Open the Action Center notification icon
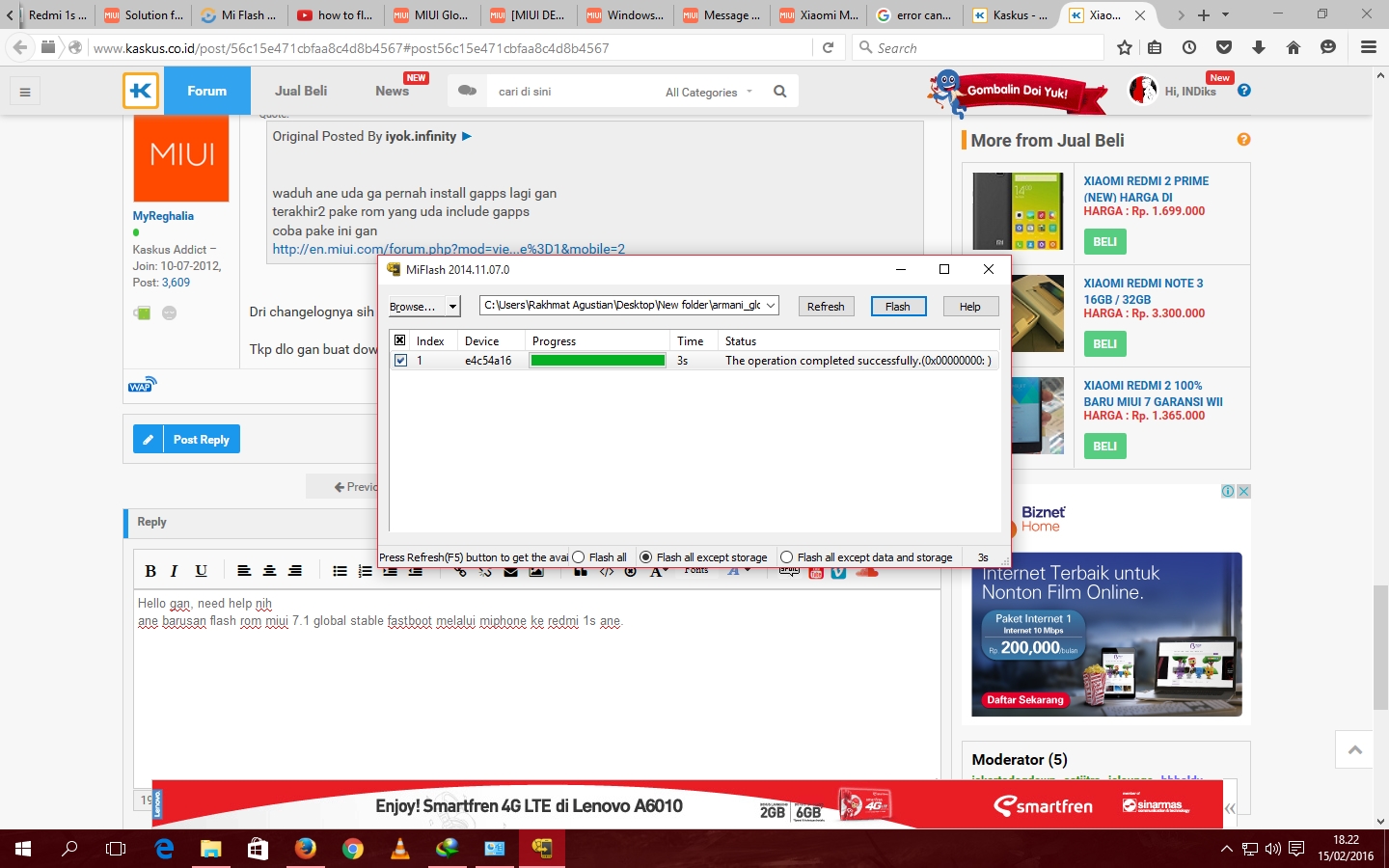Screen dimensions: 1389x868 pyautogui.click(x=1296, y=849)
